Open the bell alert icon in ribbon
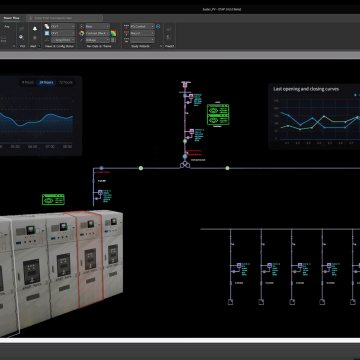 point(35,29)
